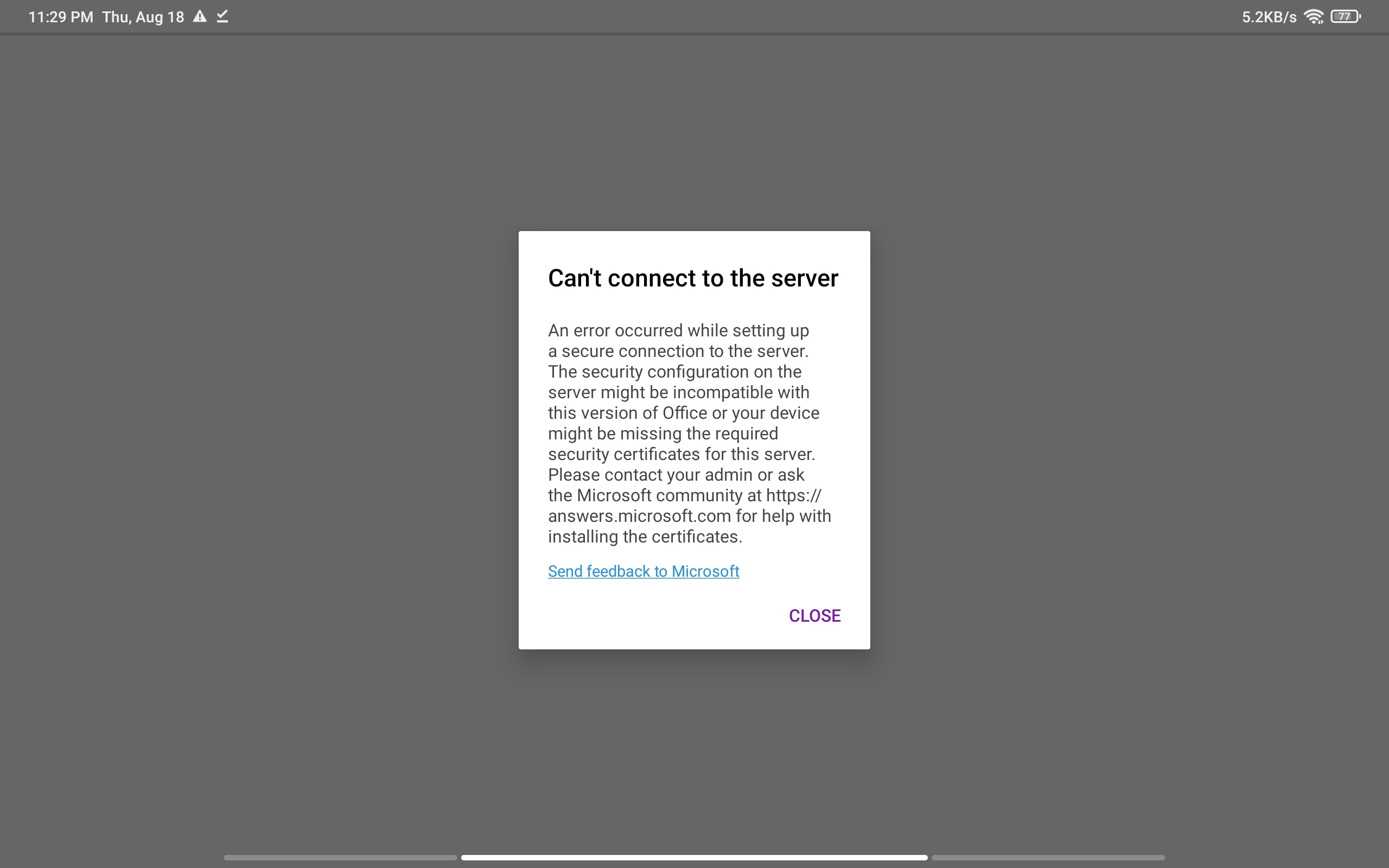Screen dimensions: 1389x868
Task: Tap the Thu, Aug 18 date
Action: 143,17
